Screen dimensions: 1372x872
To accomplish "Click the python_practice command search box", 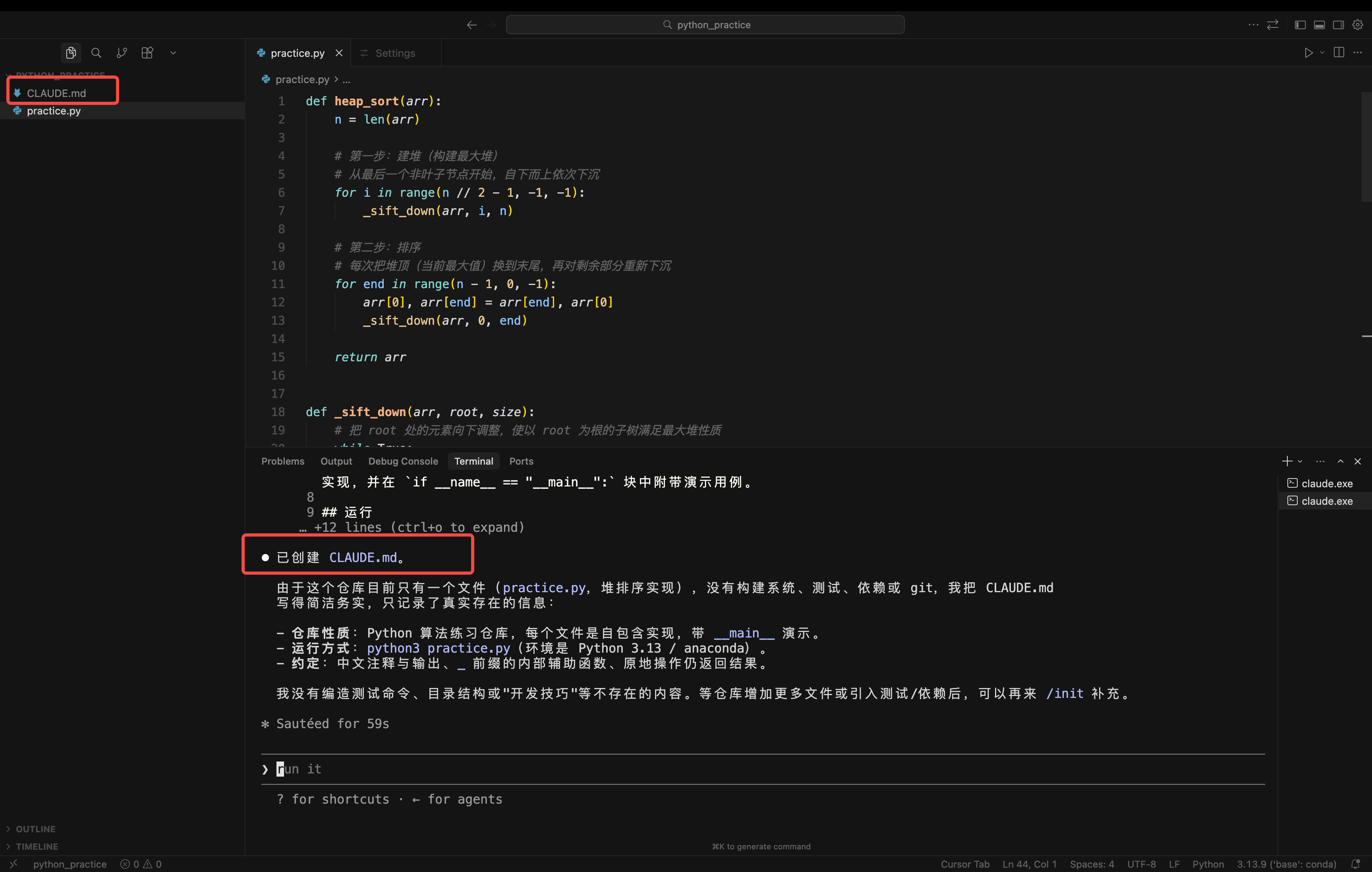I will pos(705,25).
